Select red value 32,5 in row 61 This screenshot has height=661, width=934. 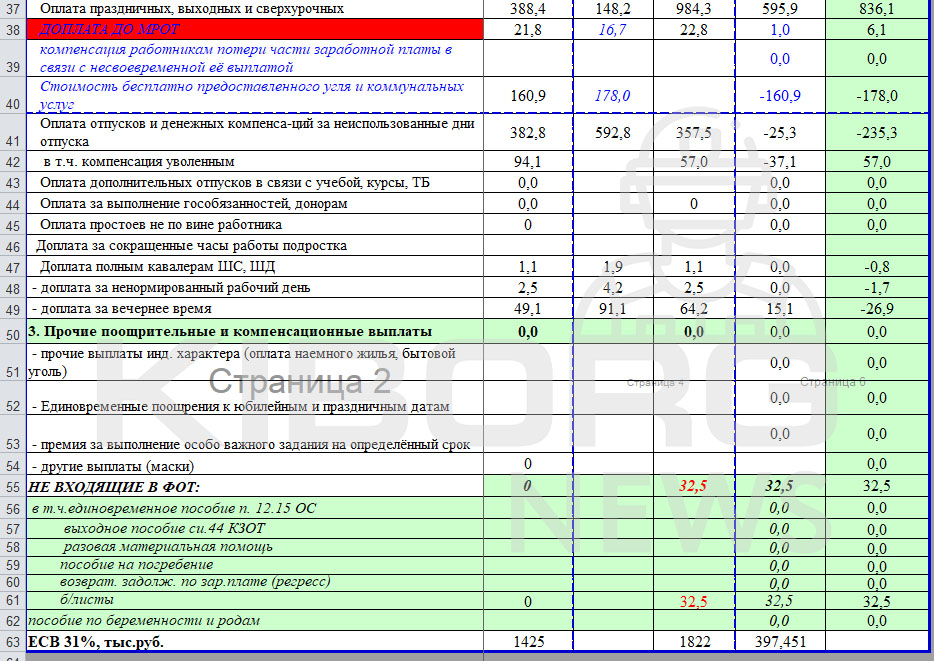point(693,601)
